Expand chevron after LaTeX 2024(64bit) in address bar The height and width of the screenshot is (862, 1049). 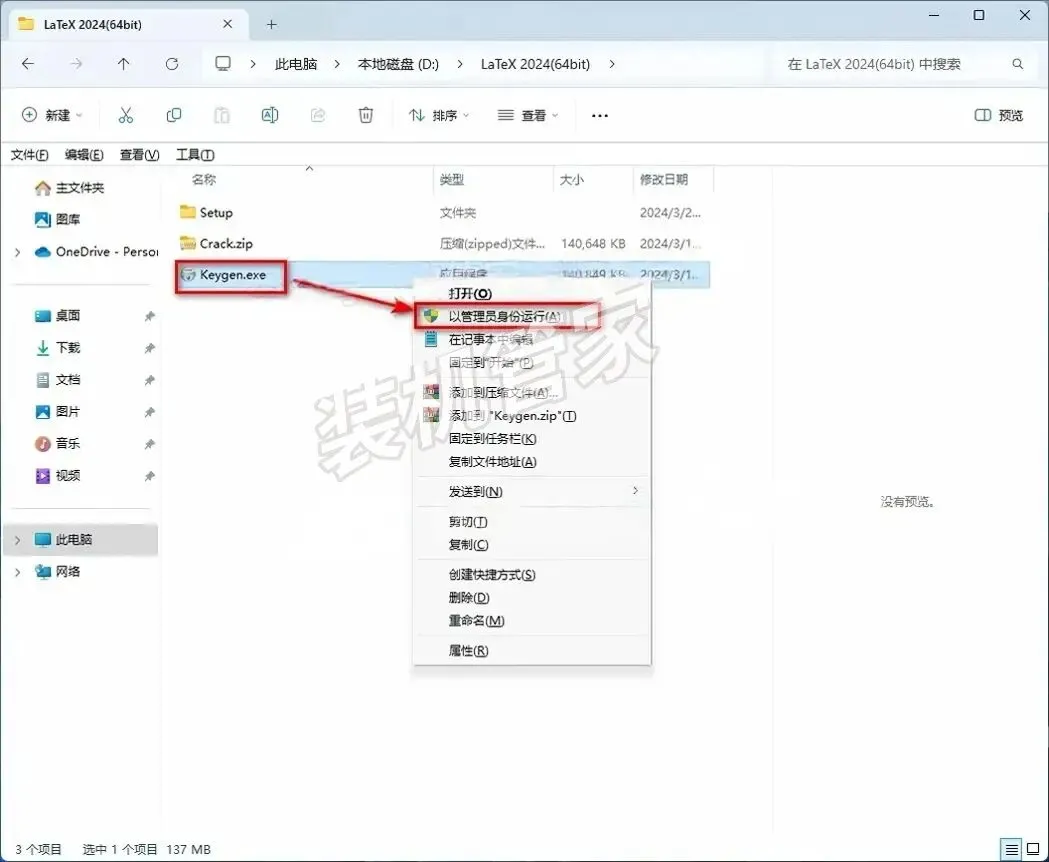(x=611, y=64)
